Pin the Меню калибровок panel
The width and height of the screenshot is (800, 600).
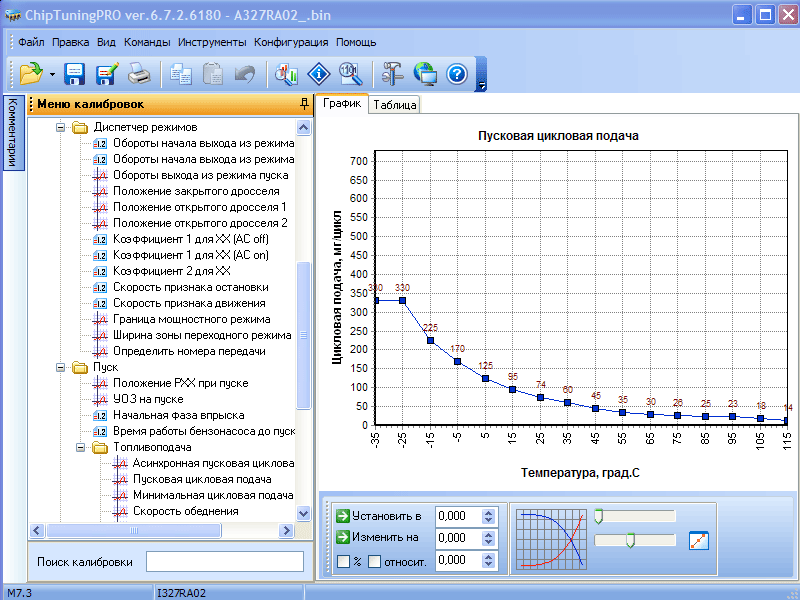point(304,104)
